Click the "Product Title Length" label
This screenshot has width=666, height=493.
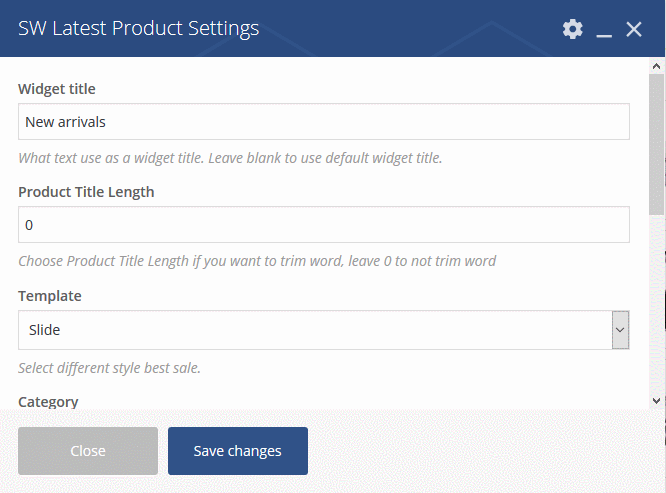pyautogui.click(x=86, y=192)
